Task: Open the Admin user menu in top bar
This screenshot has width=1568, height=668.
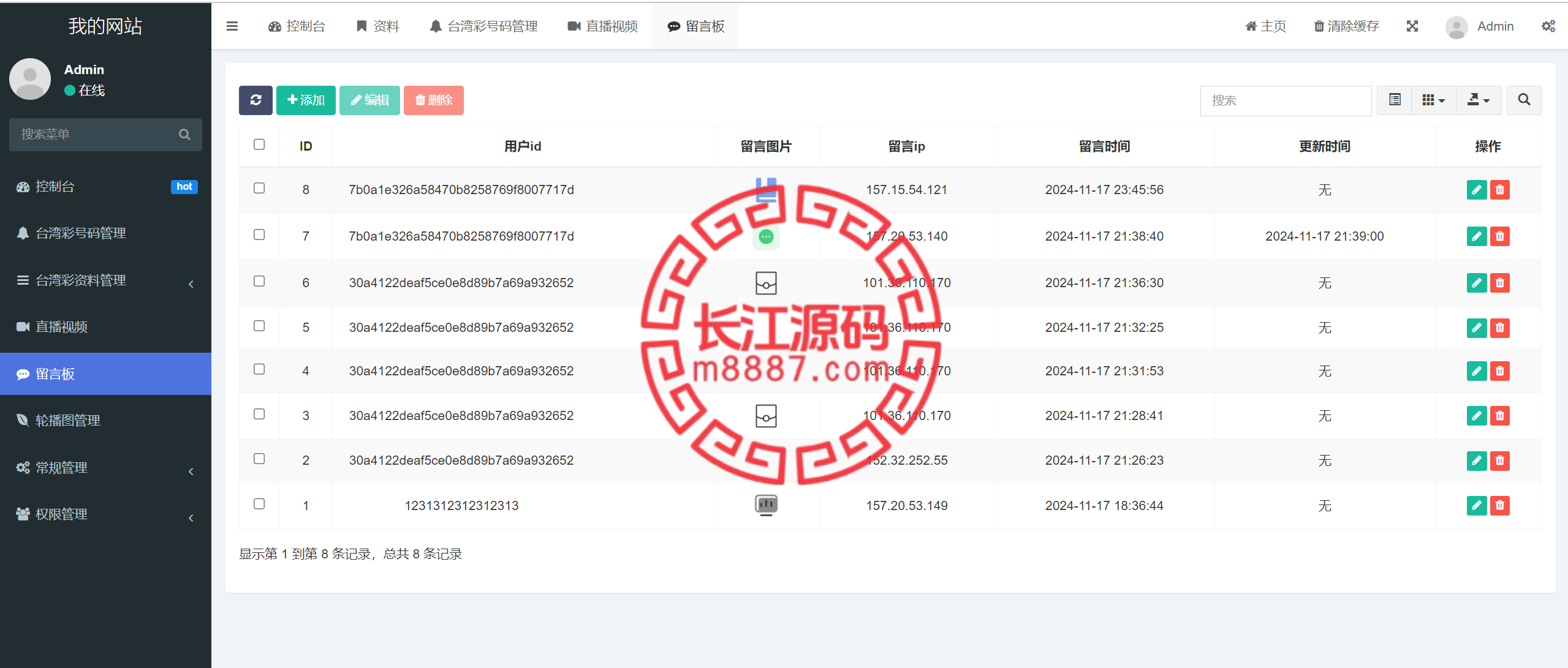Action: 1479,26
